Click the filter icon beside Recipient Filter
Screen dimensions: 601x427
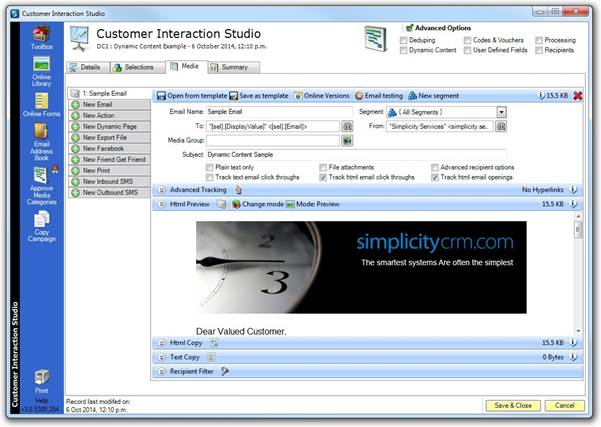[x=225, y=371]
